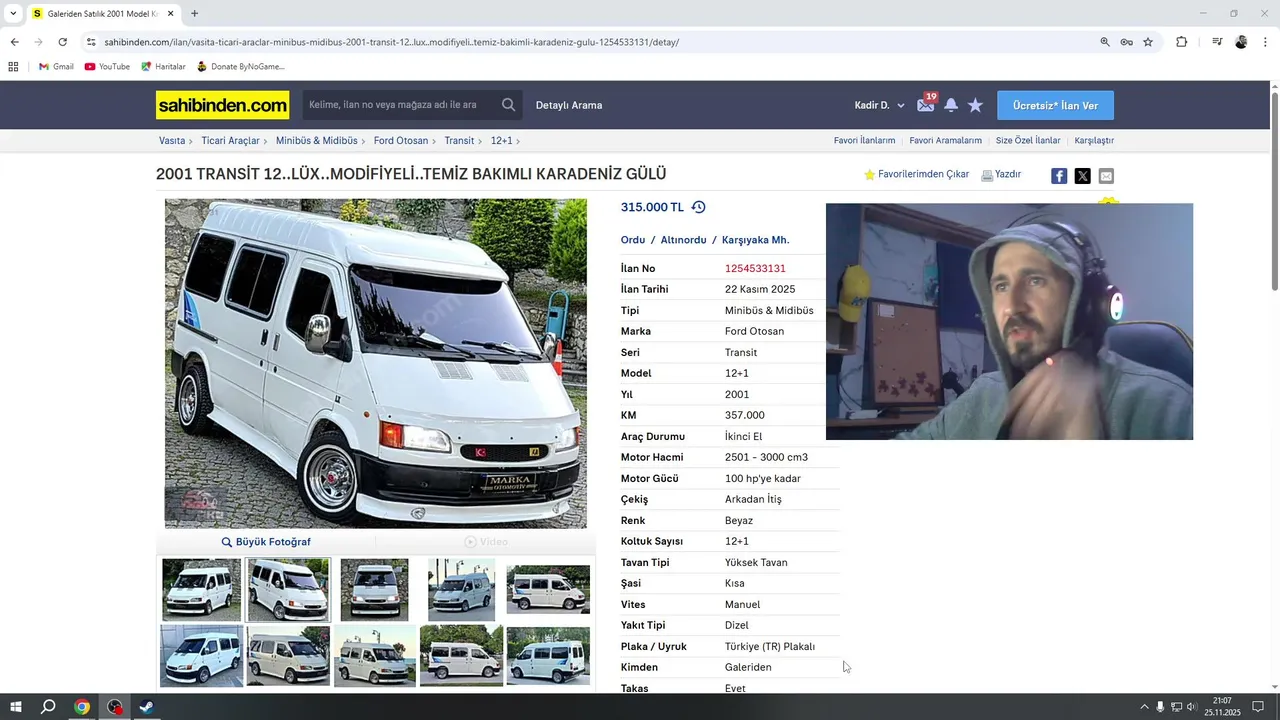Select the third top-row thumbnail
The height and width of the screenshot is (720, 1280).
point(374,590)
